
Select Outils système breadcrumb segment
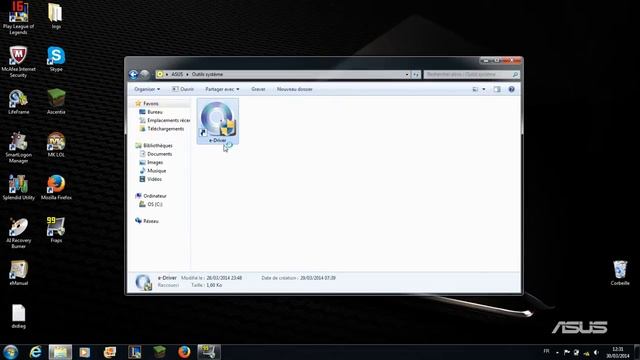[207, 74]
